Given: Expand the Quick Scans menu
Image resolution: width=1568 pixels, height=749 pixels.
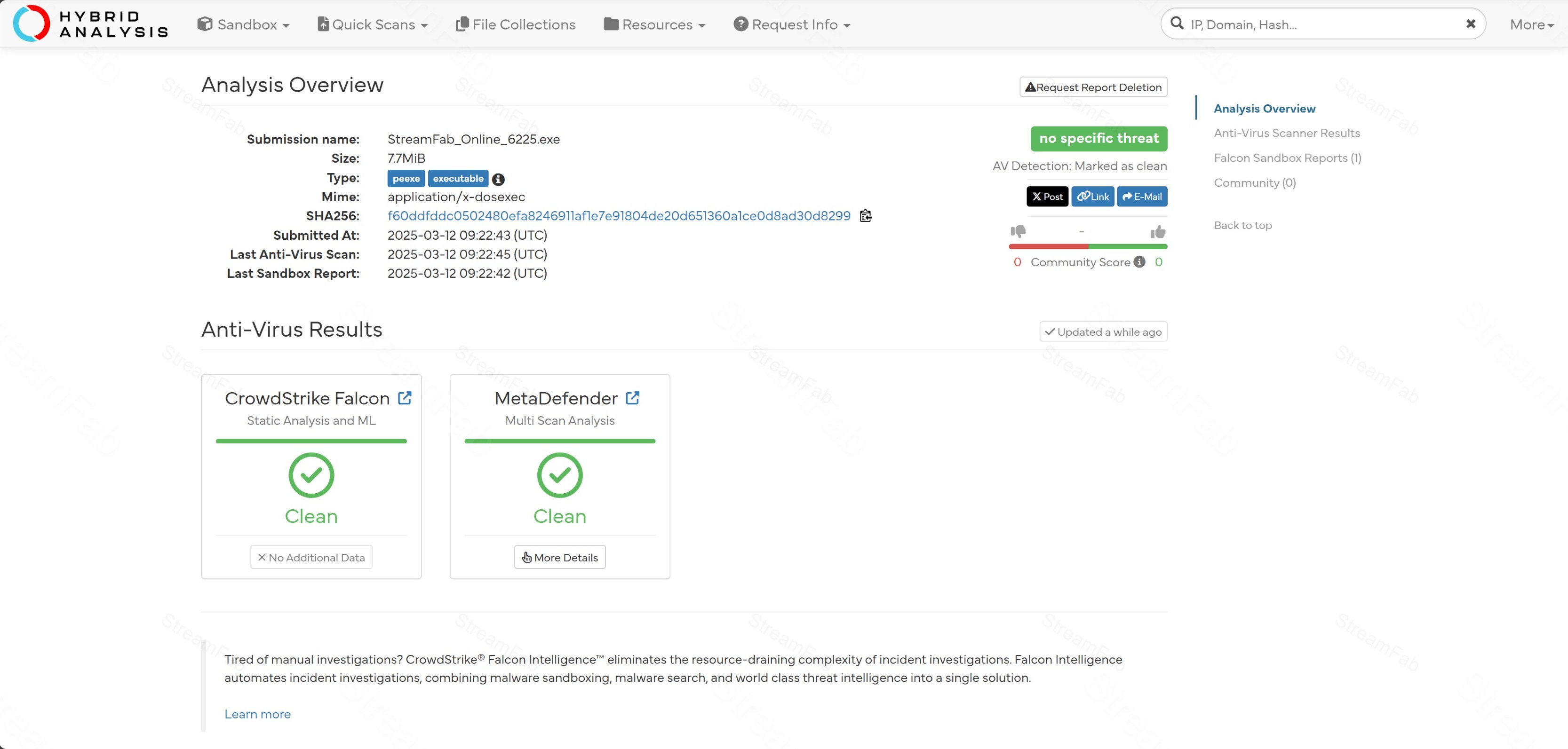Looking at the screenshot, I should pyautogui.click(x=373, y=24).
